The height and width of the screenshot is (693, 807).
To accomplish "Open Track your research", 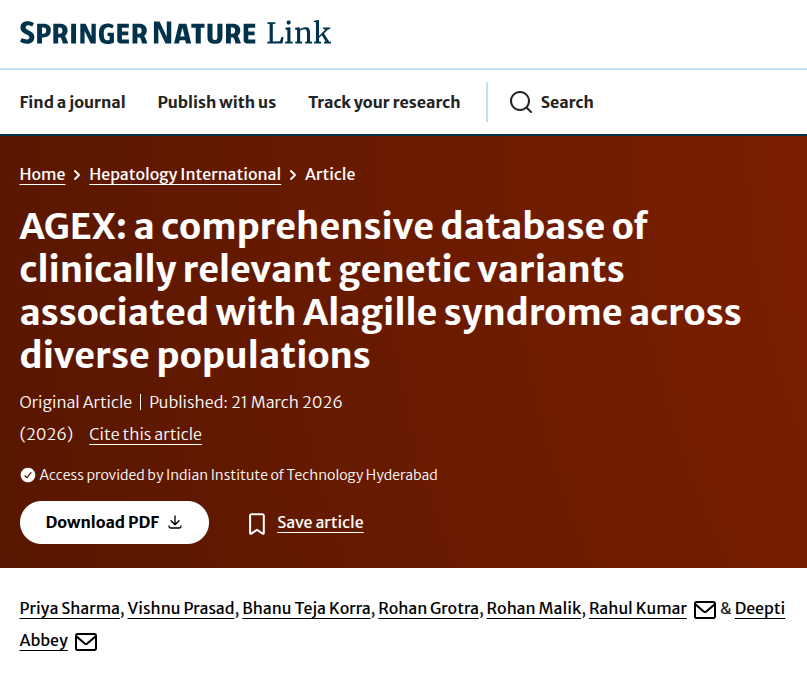I will [x=384, y=102].
